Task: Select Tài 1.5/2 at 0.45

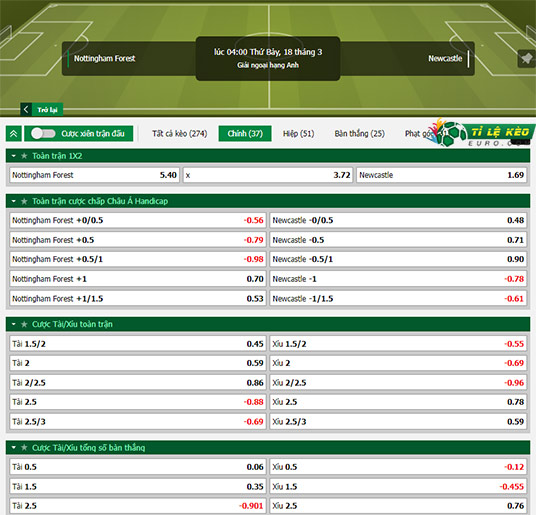Action: (x=138, y=344)
